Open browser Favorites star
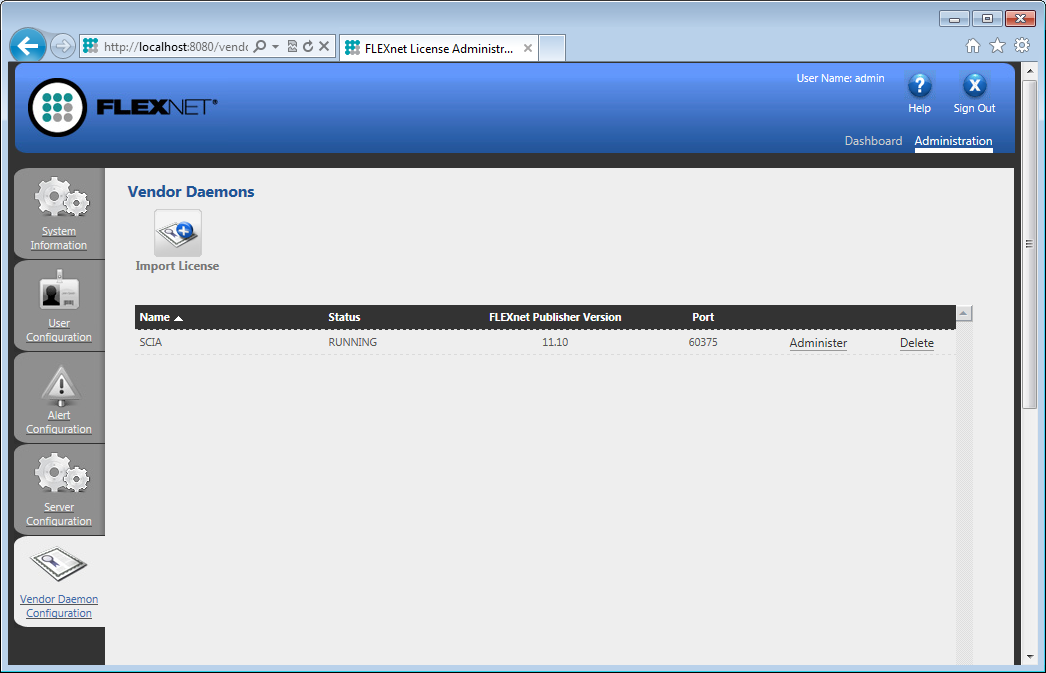Viewport: 1046px width, 673px height. [x=997, y=45]
